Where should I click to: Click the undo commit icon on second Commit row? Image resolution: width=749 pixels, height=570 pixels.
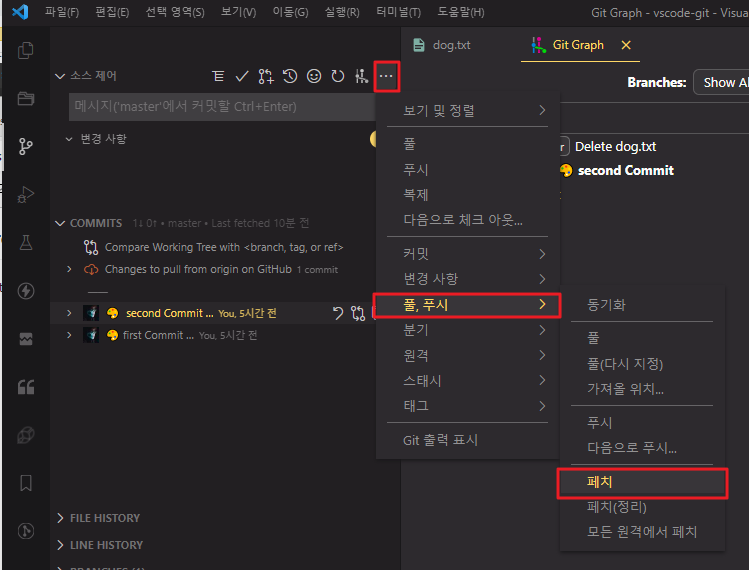338,313
